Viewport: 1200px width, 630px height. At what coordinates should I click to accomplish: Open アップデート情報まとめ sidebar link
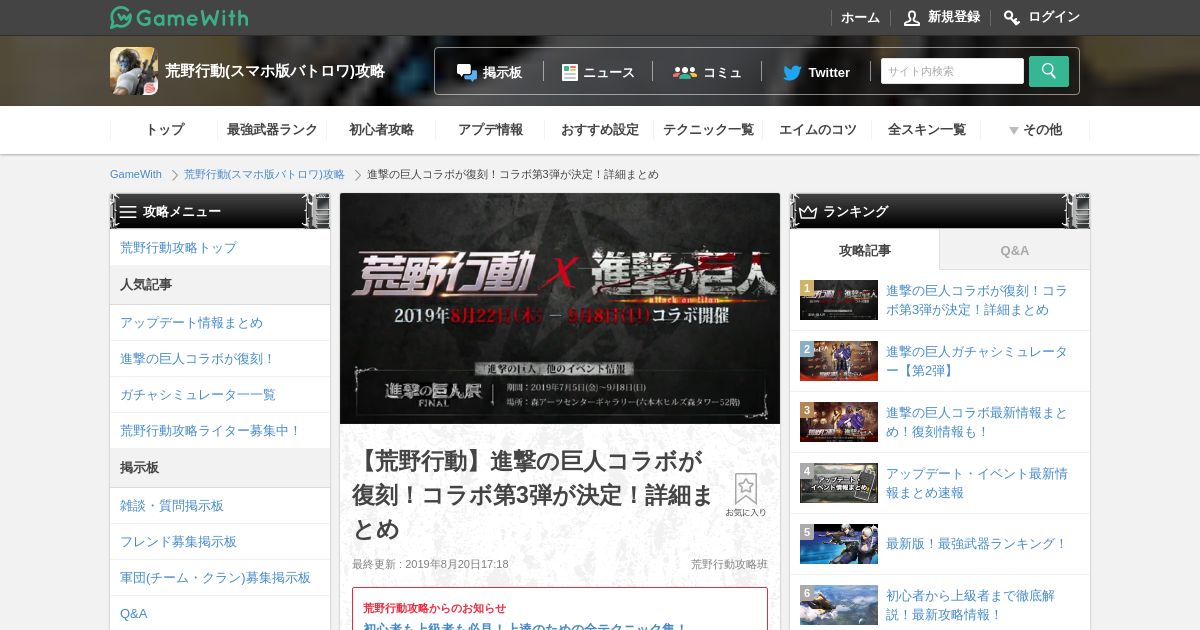[x=220, y=323]
